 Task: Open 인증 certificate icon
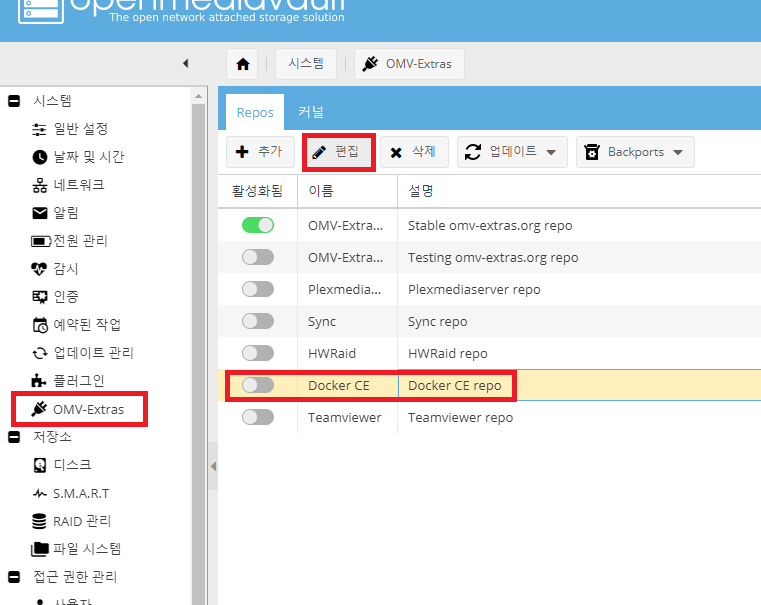40,297
